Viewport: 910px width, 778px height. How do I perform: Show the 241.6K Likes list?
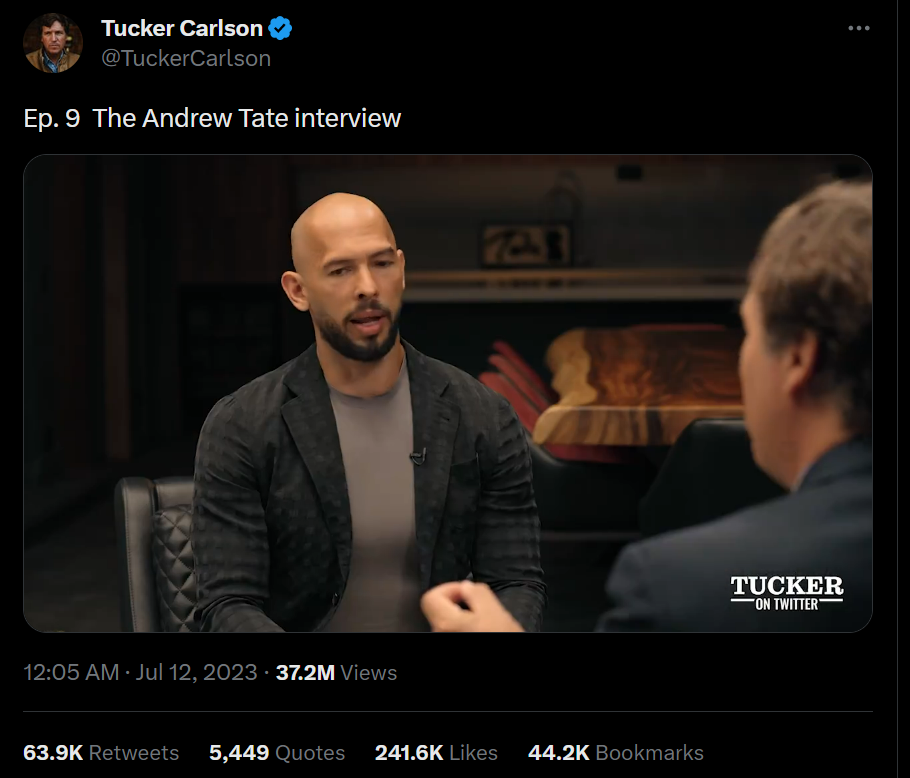tap(436, 752)
